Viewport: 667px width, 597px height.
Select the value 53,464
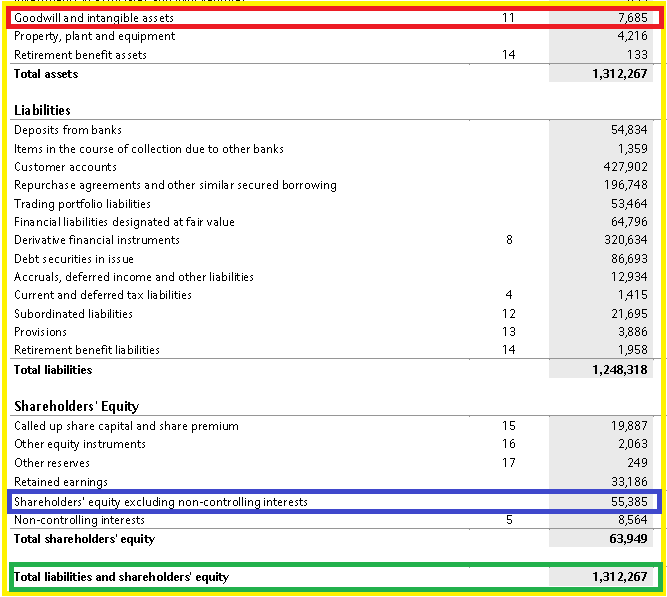629,204
